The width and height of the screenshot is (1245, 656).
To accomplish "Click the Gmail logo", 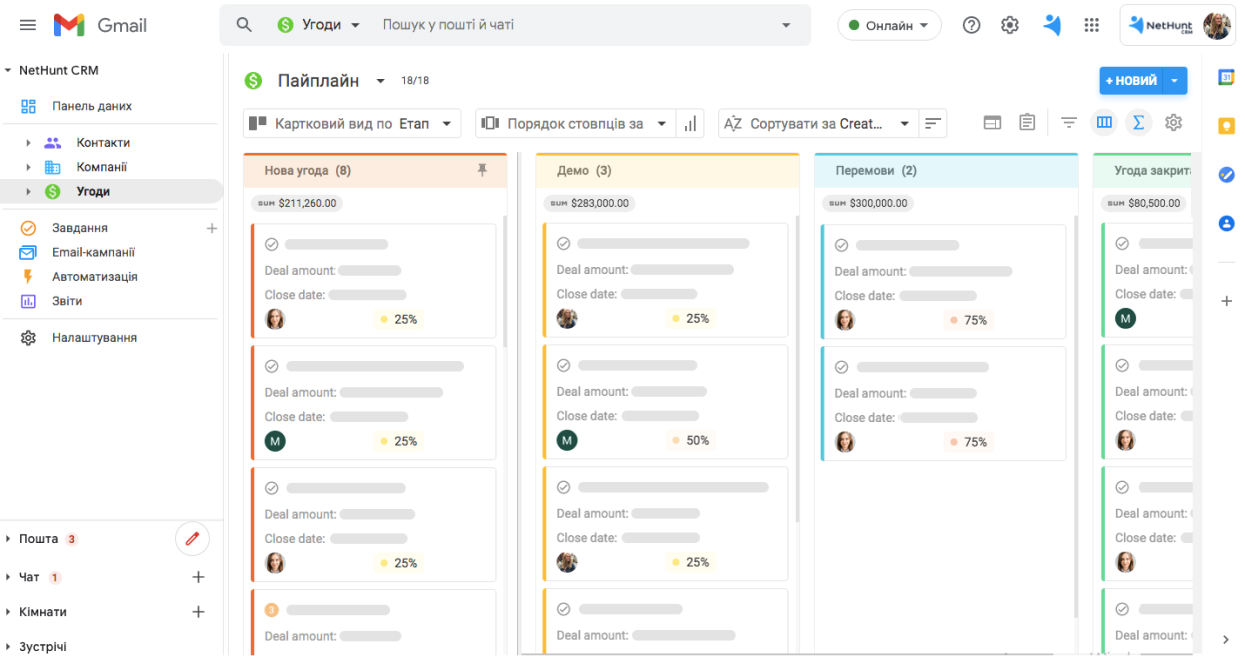I will (100, 25).
